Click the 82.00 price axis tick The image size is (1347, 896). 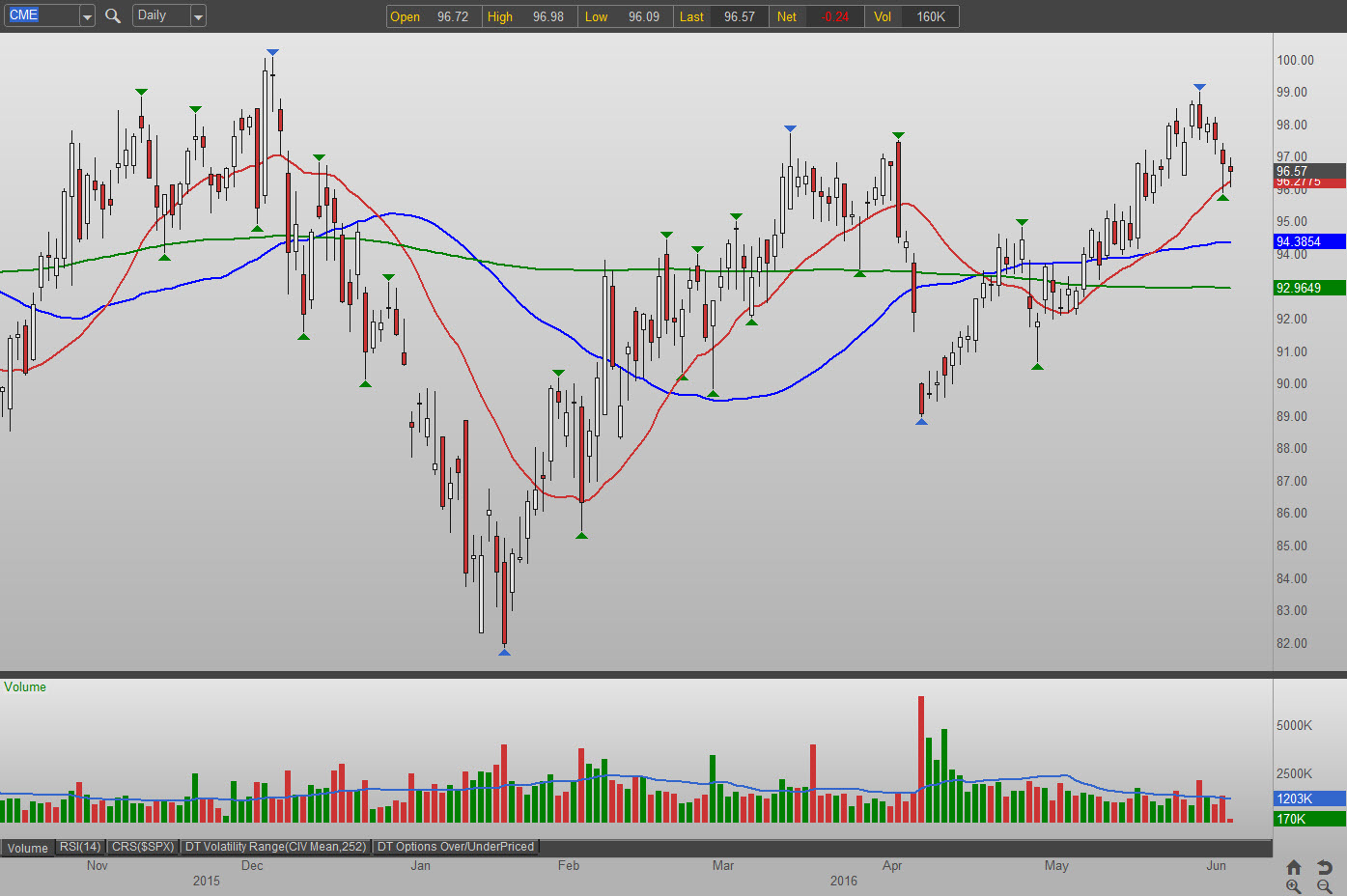(1292, 643)
